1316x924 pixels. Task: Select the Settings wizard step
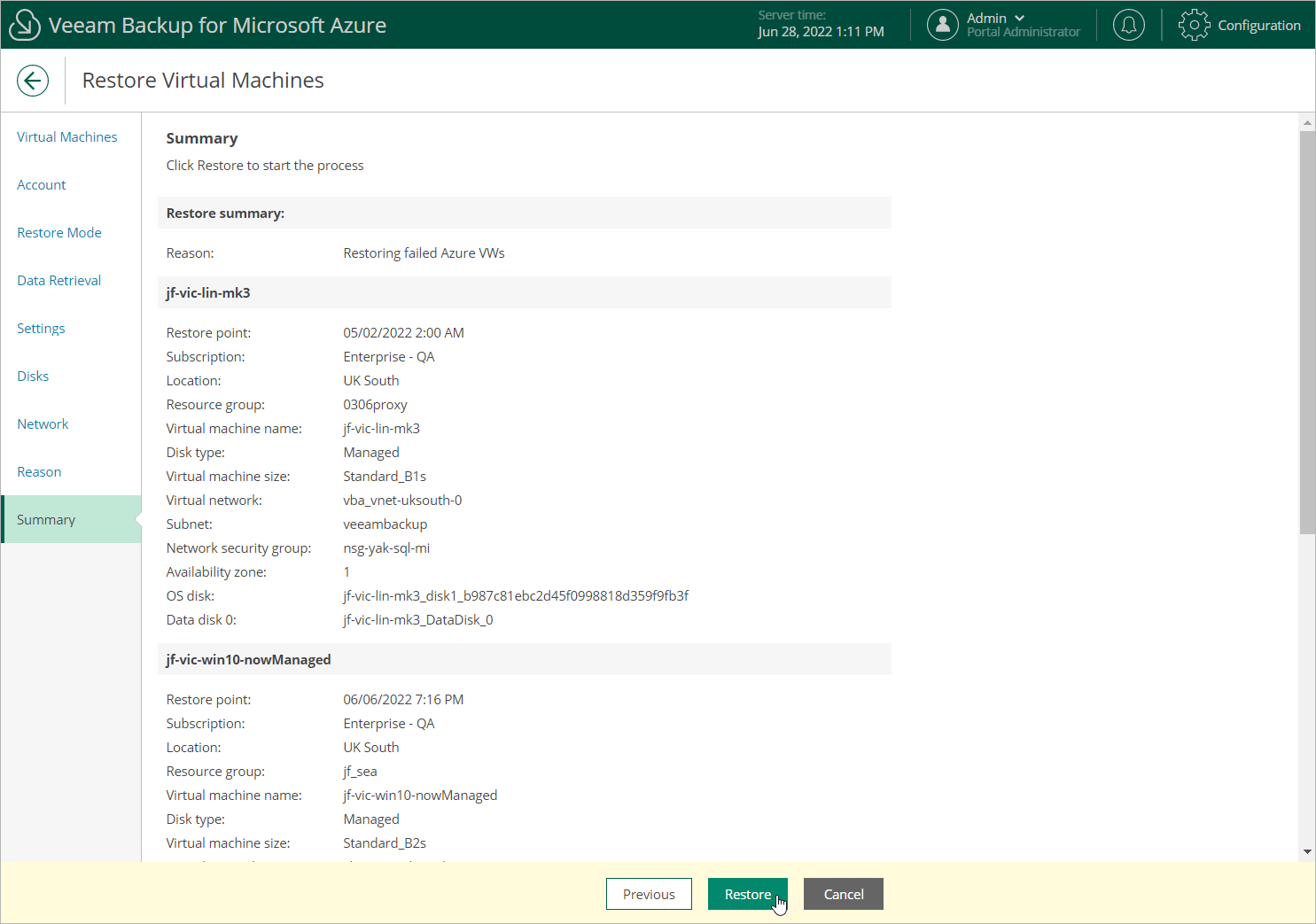click(41, 328)
